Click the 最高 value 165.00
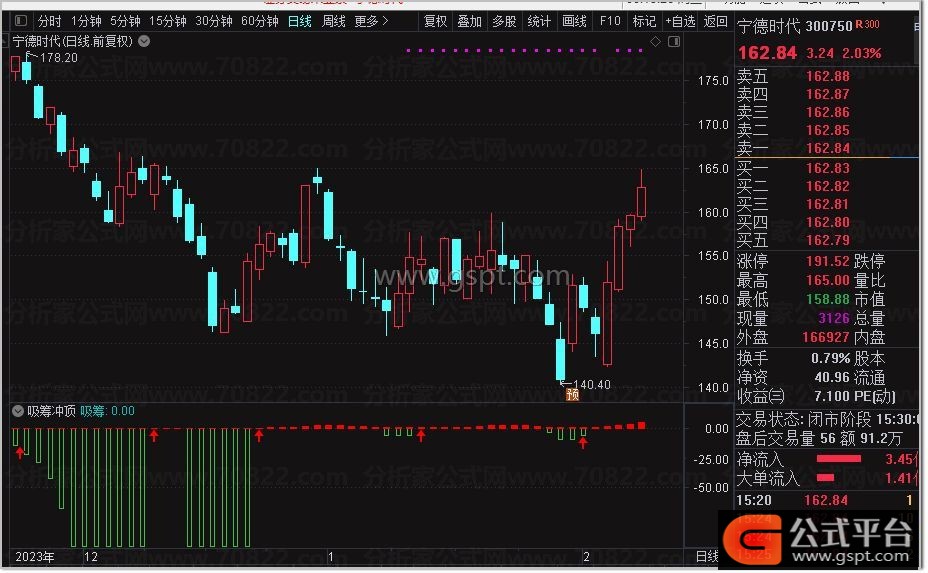The height and width of the screenshot is (573, 928). [827, 280]
